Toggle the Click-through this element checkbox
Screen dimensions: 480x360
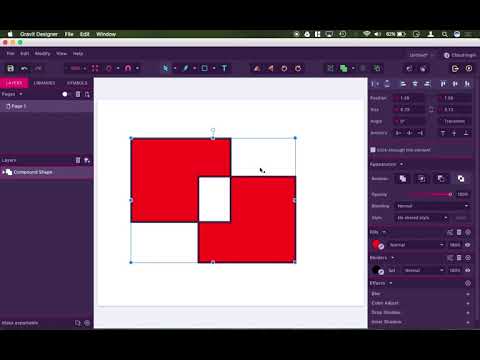(x=373, y=150)
